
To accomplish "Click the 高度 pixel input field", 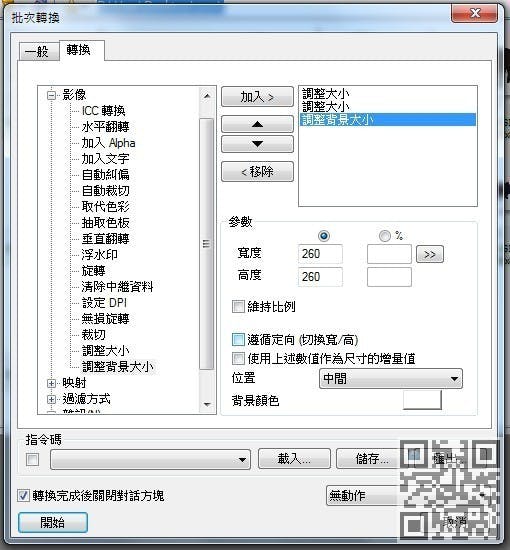I will pyautogui.click(x=320, y=277).
